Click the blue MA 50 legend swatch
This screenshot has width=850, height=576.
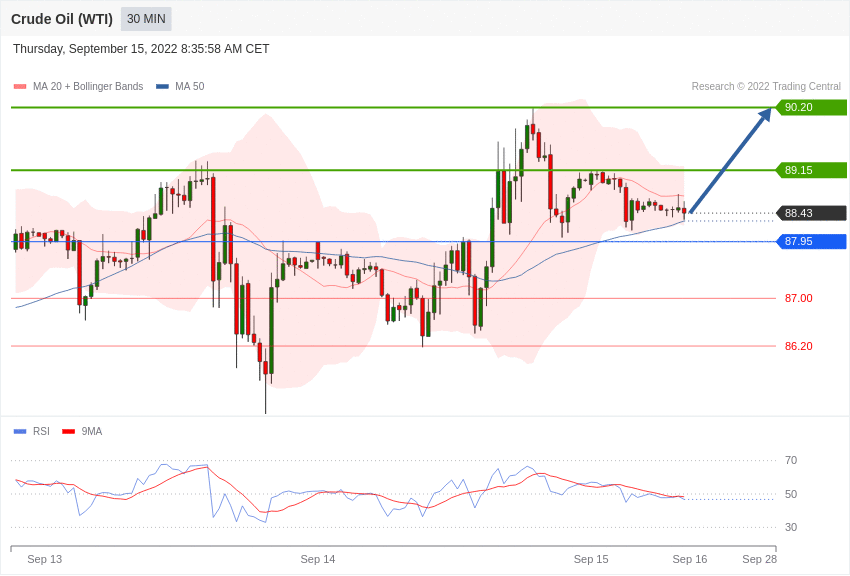pyautogui.click(x=162, y=86)
